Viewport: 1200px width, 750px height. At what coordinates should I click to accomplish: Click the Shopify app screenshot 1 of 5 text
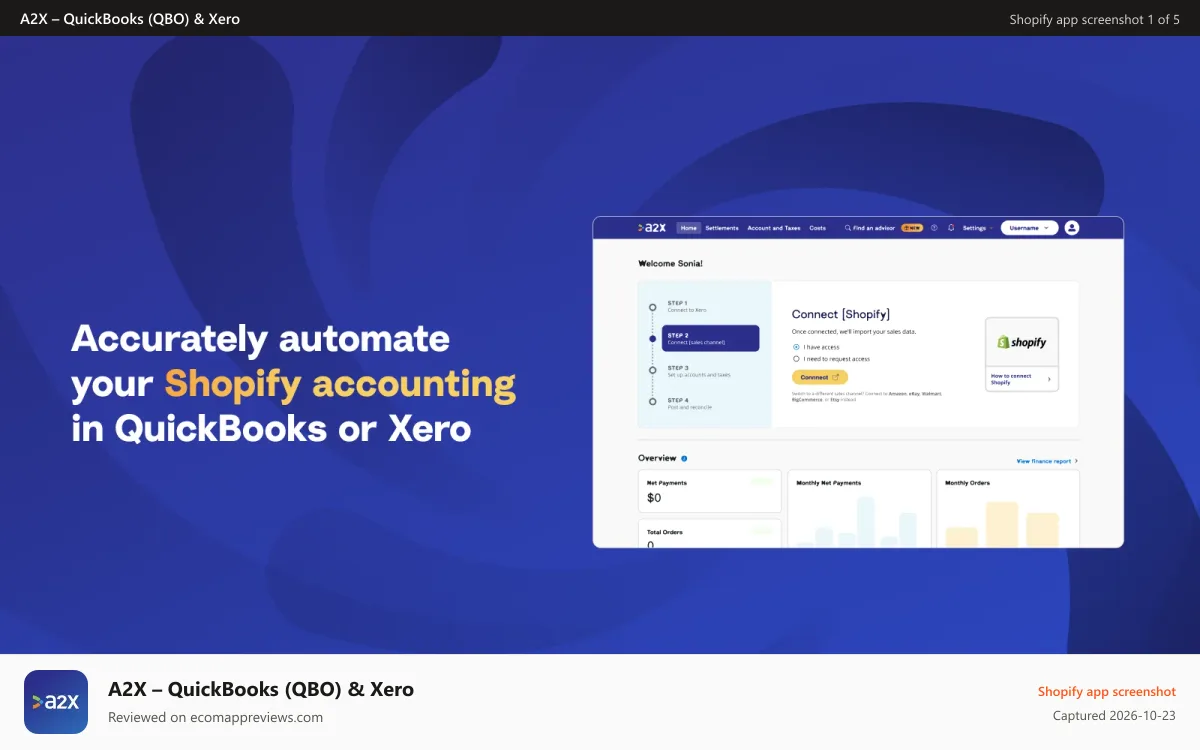(1094, 19)
